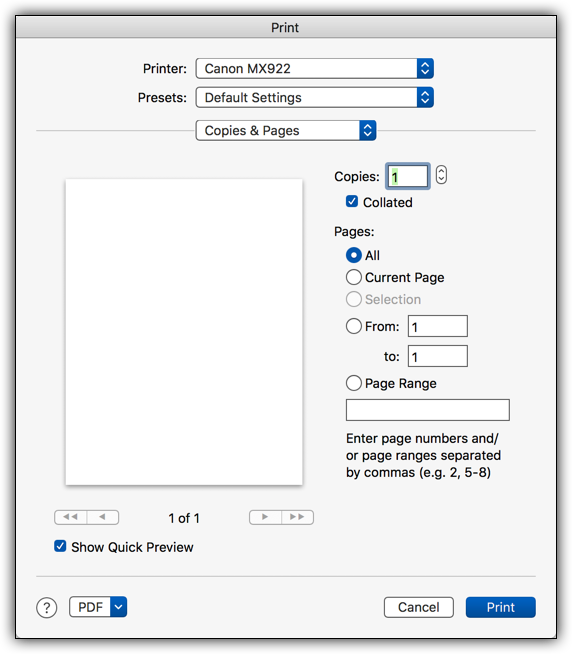Go to next page in preview
Image resolution: width=572 pixels, height=654 pixels.
click(265, 517)
